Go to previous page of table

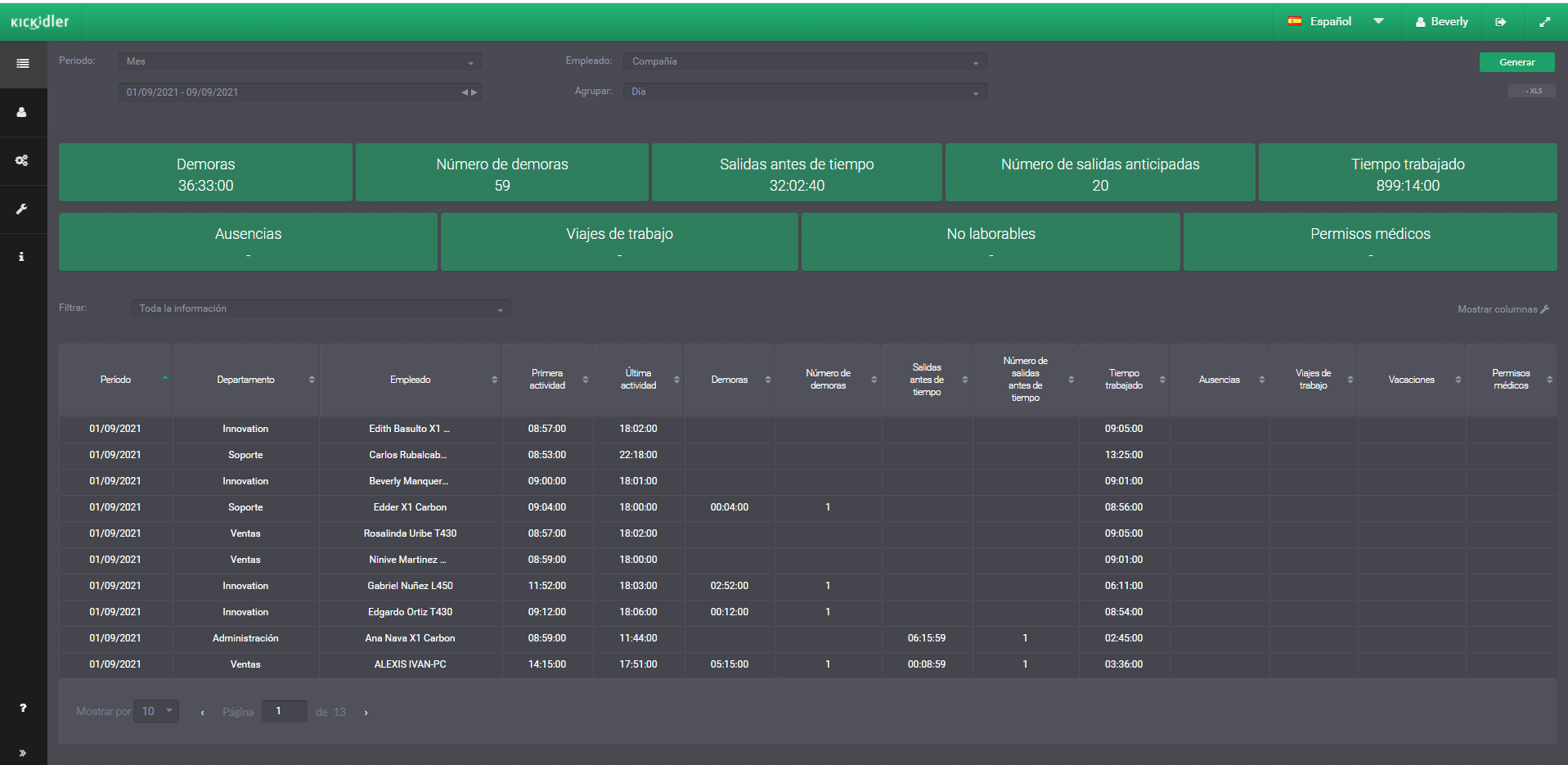(202, 713)
